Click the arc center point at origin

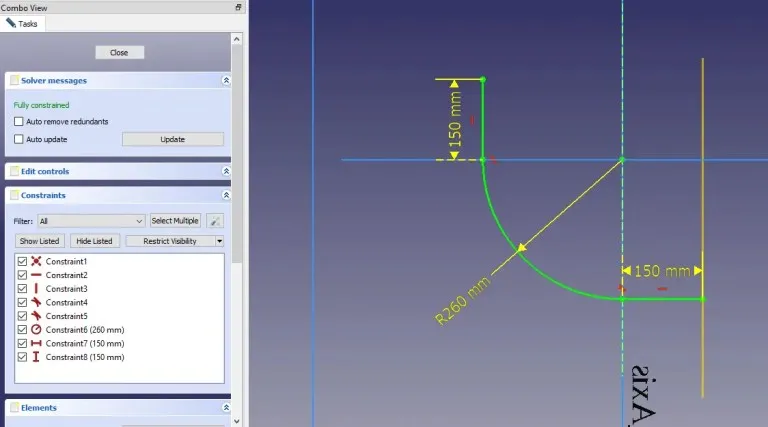pyautogui.click(x=623, y=160)
